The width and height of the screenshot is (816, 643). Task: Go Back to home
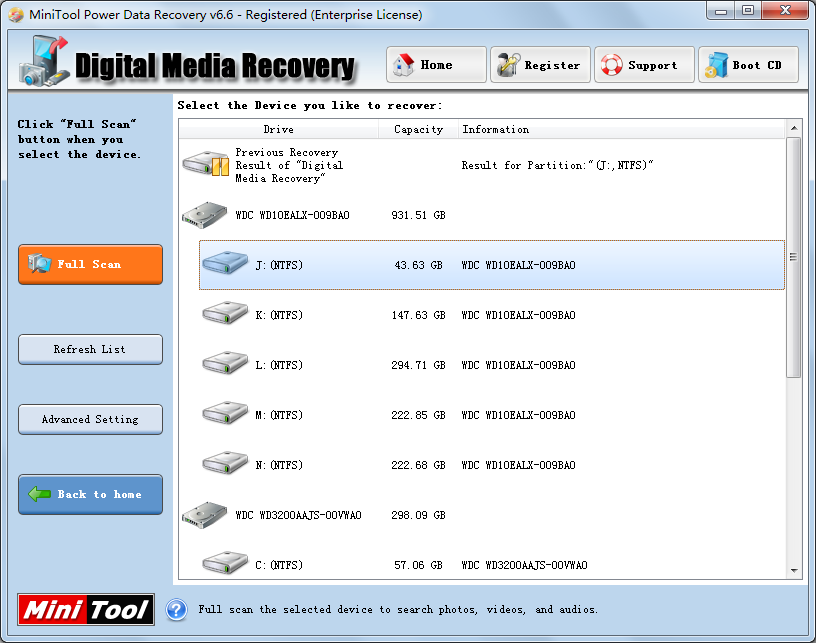(x=91, y=494)
